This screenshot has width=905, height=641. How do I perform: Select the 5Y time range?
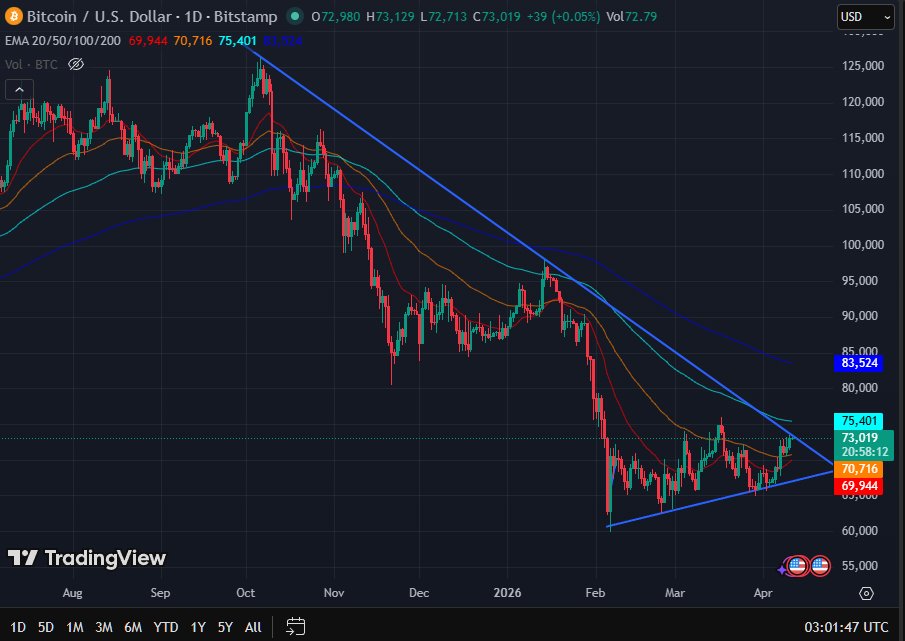pyautogui.click(x=225, y=627)
